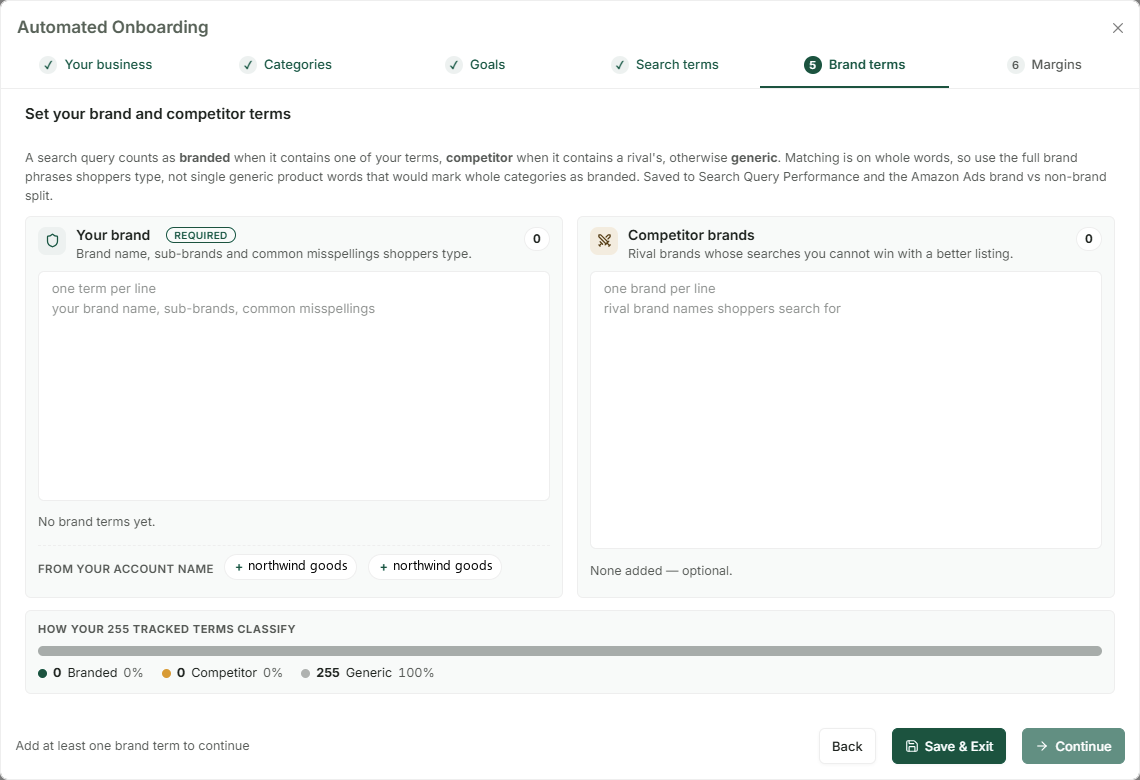Click the step 5 badge for Brand terms
This screenshot has width=1140, height=780.
(x=812, y=65)
